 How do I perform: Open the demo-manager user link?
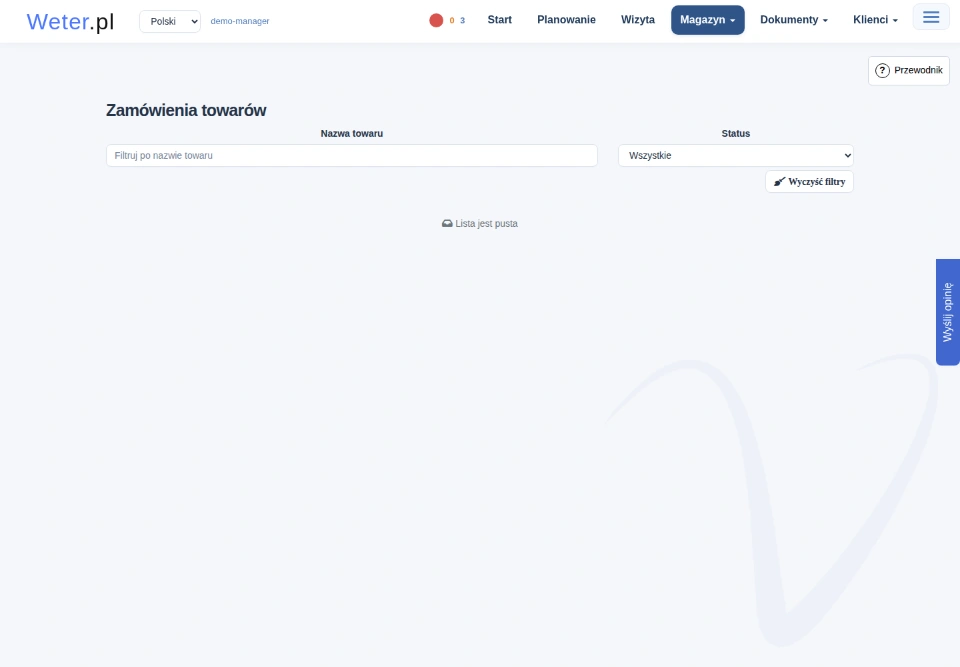click(x=240, y=21)
